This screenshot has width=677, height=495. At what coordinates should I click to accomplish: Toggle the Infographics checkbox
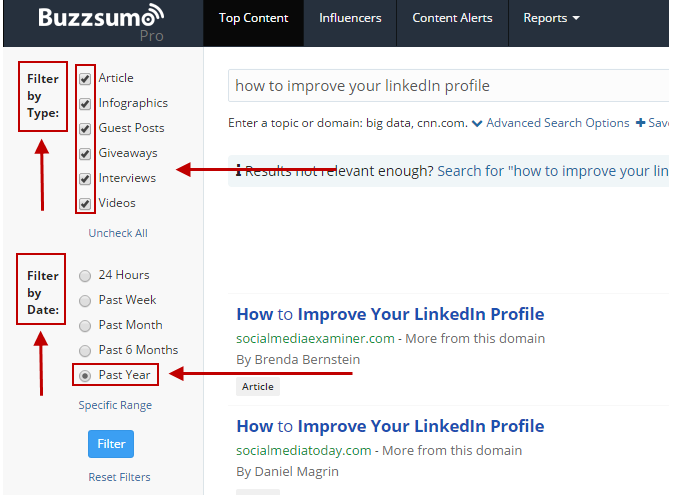(x=85, y=103)
